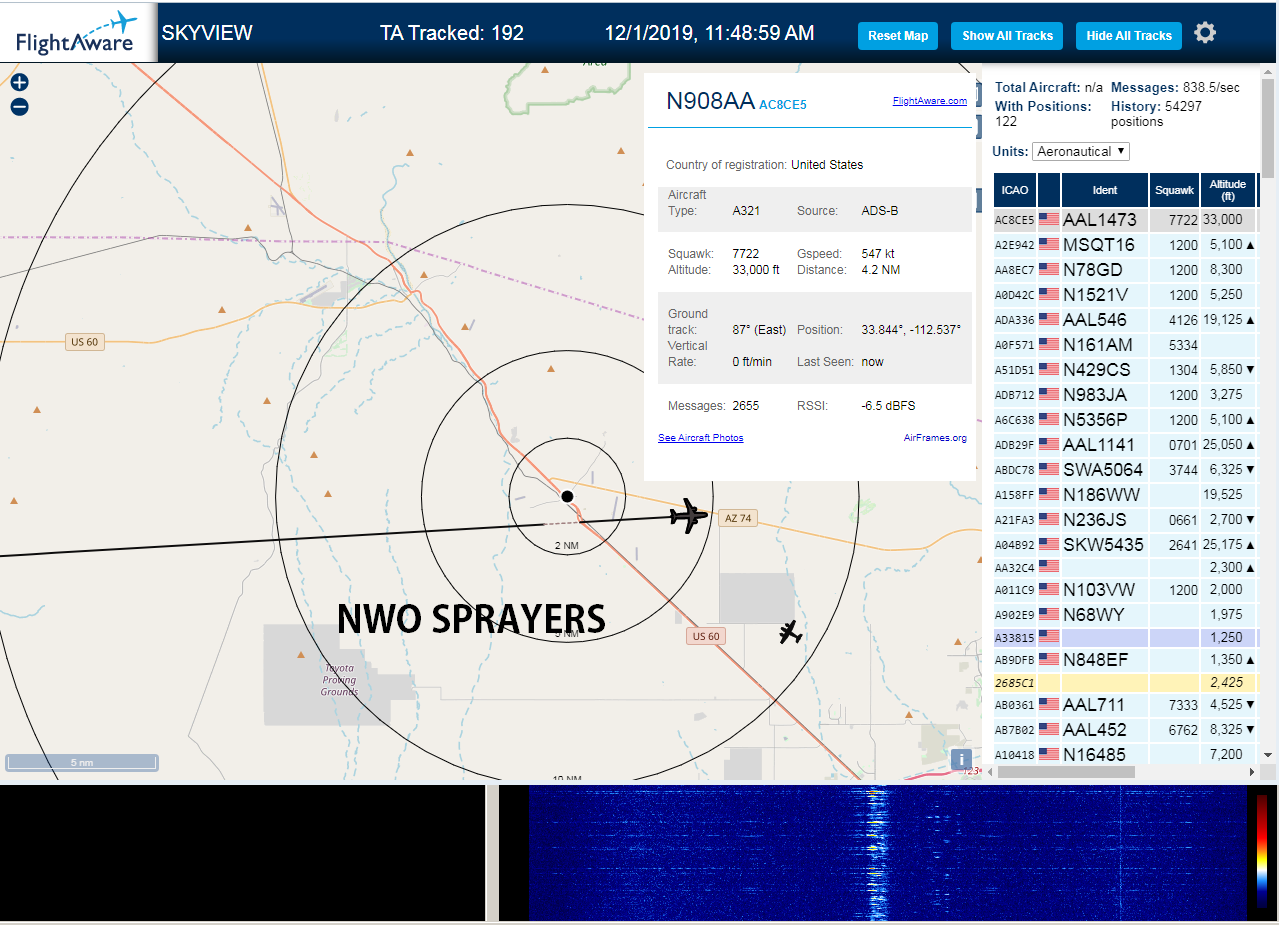Select the large airplane icon near AZ 74
The image size is (1279, 925).
pyautogui.click(x=687, y=515)
